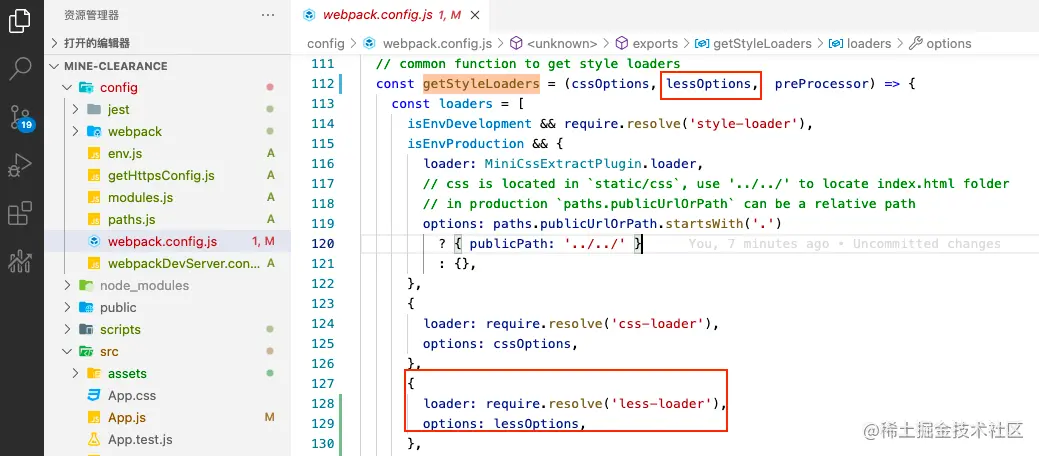Image resolution: width=1039 pixels, height=456 pixels.
Task: Open App.js in src folder
Action: (x=127, y=418)
